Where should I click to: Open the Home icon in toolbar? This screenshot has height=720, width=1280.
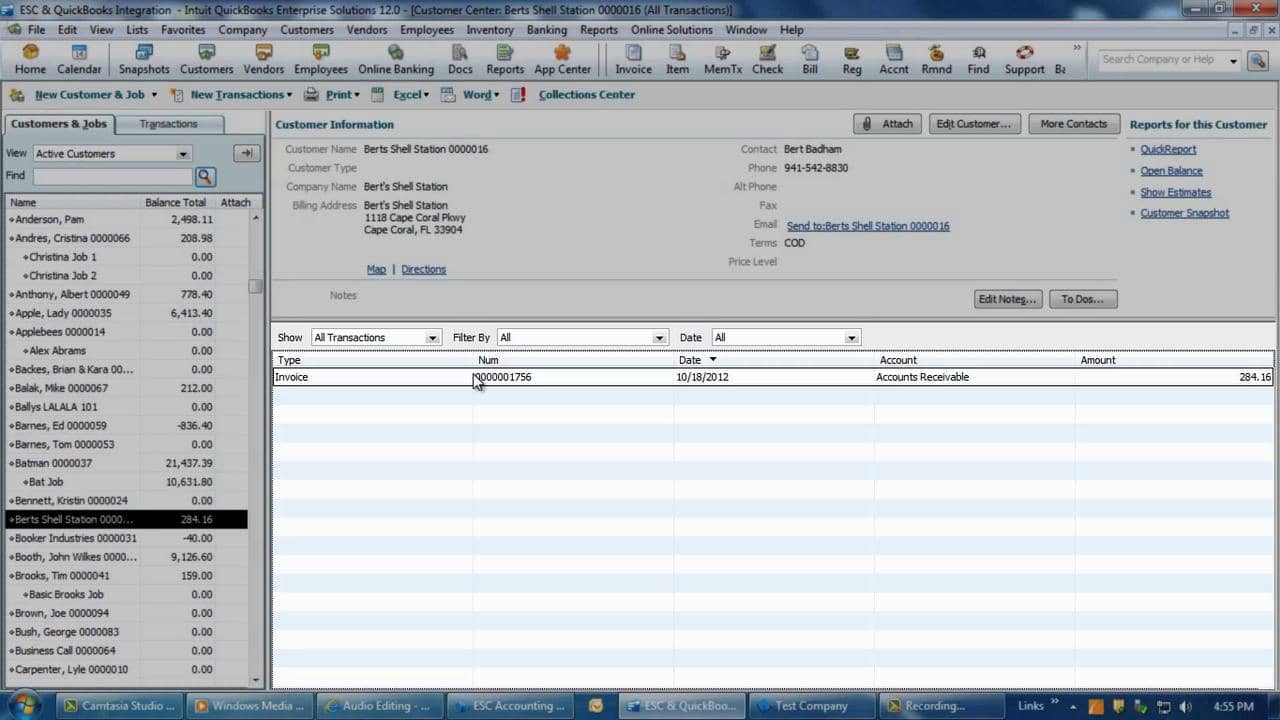(x=30, y=59)
